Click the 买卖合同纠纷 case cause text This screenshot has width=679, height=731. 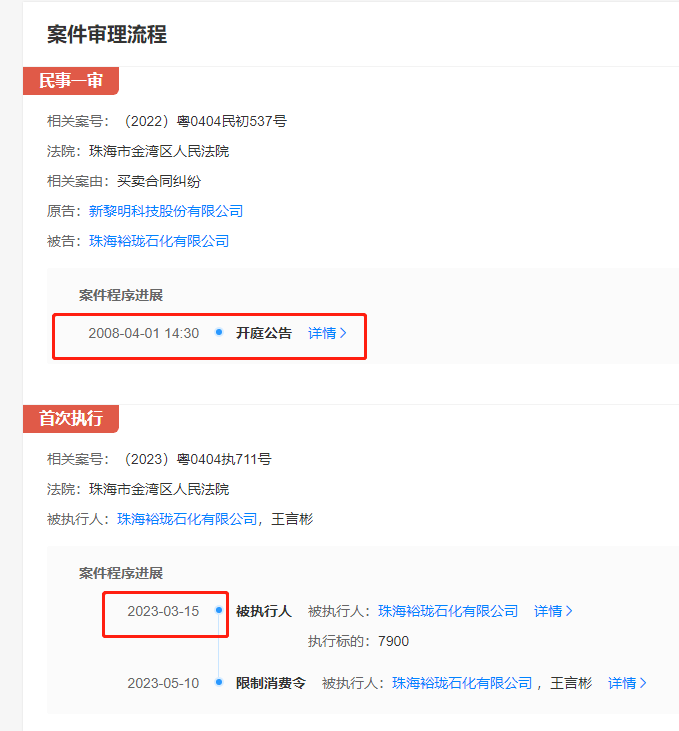pyautogui.click(x=159, y=181)
